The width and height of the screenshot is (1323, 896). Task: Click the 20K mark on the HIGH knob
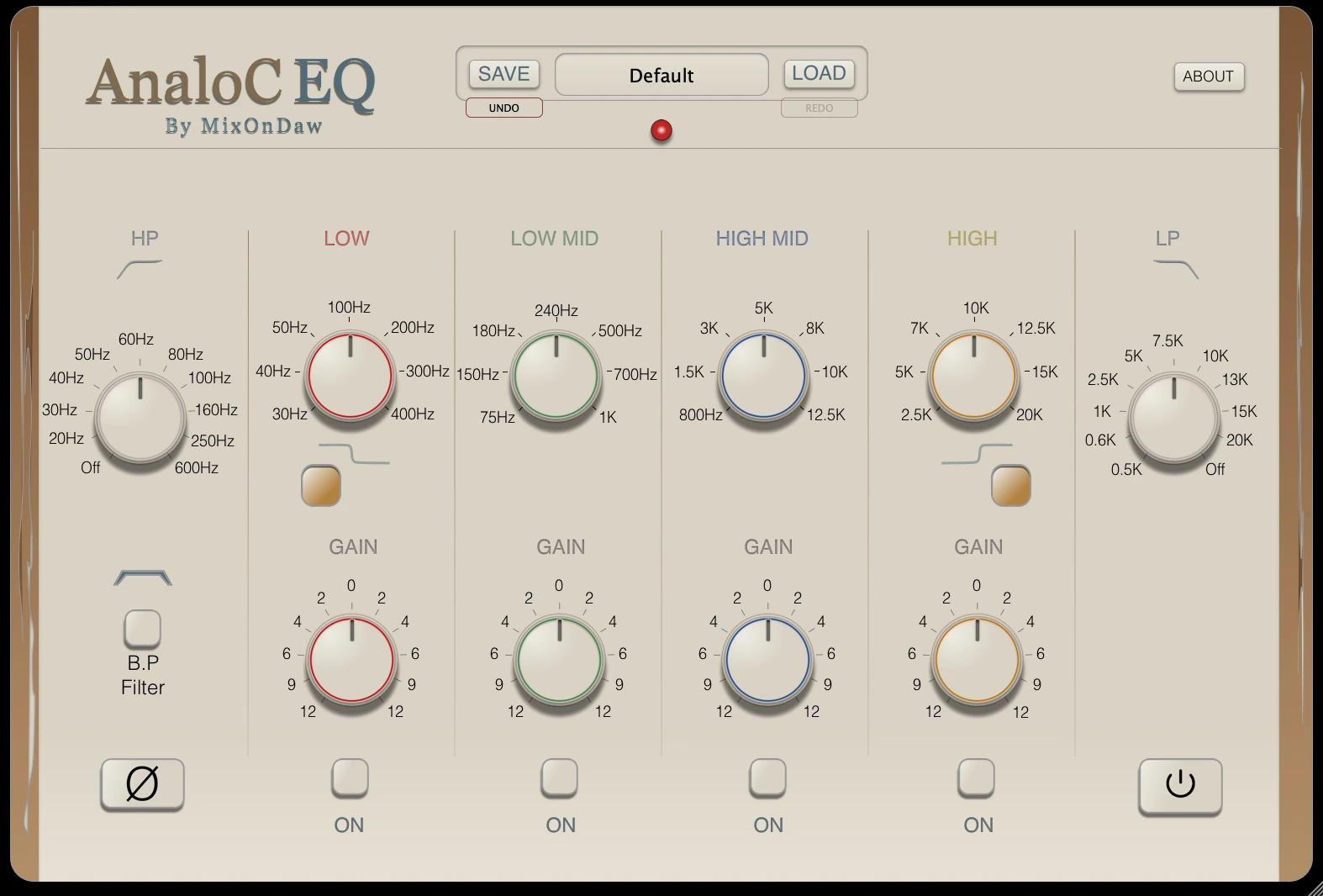(1030, 414)
